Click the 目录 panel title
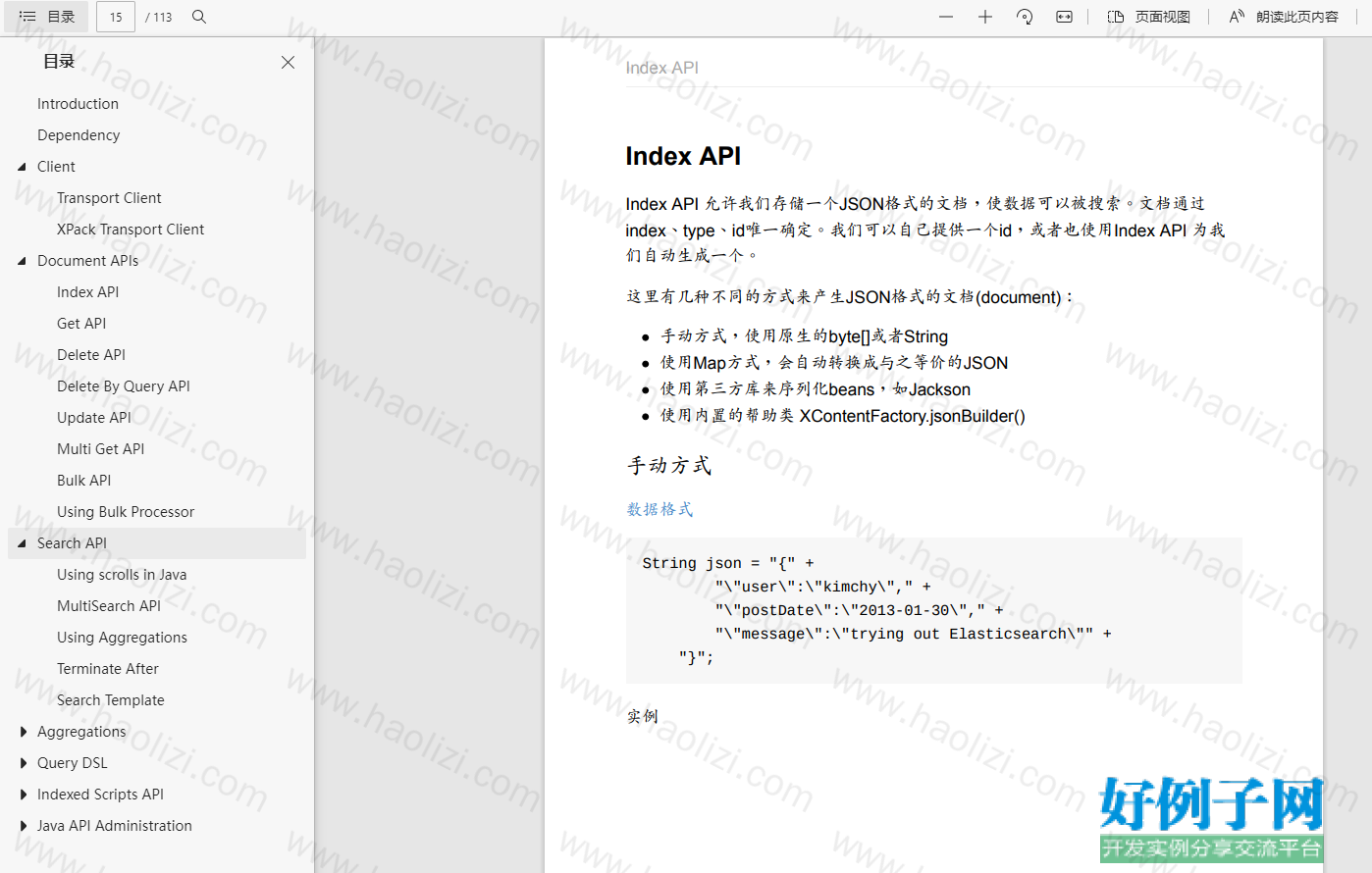Viewport: 1372px width, 873px height. [x=59, y=62]
